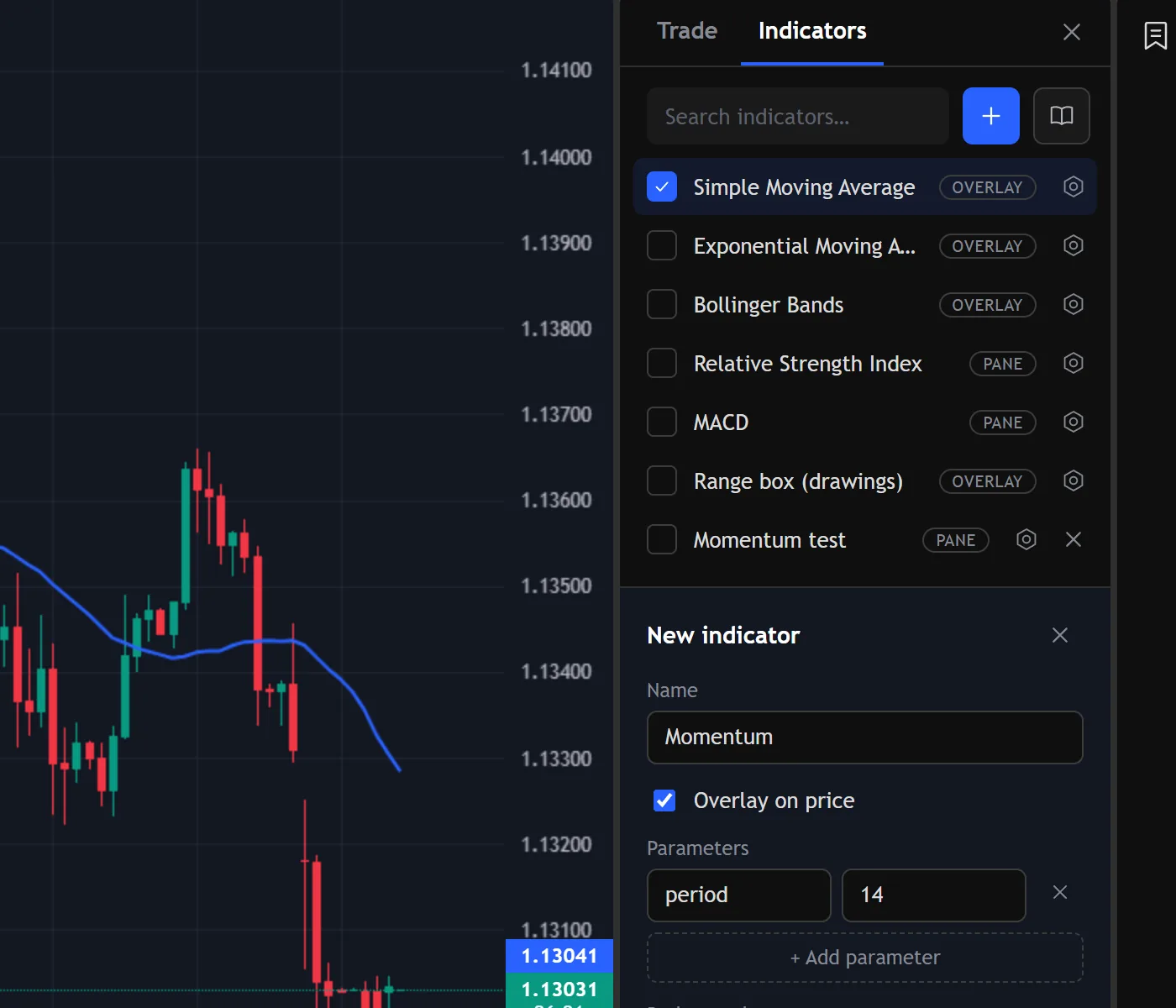The image size is (1176, 1008).
Task: Close the Indicators side panel
Action: [x=1071, y=32]
